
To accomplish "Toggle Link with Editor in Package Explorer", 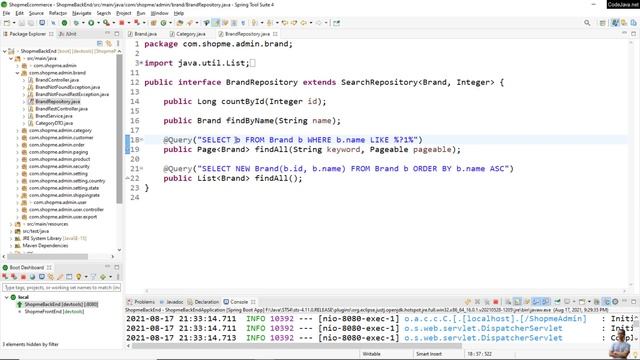I will tap(109, 43).
